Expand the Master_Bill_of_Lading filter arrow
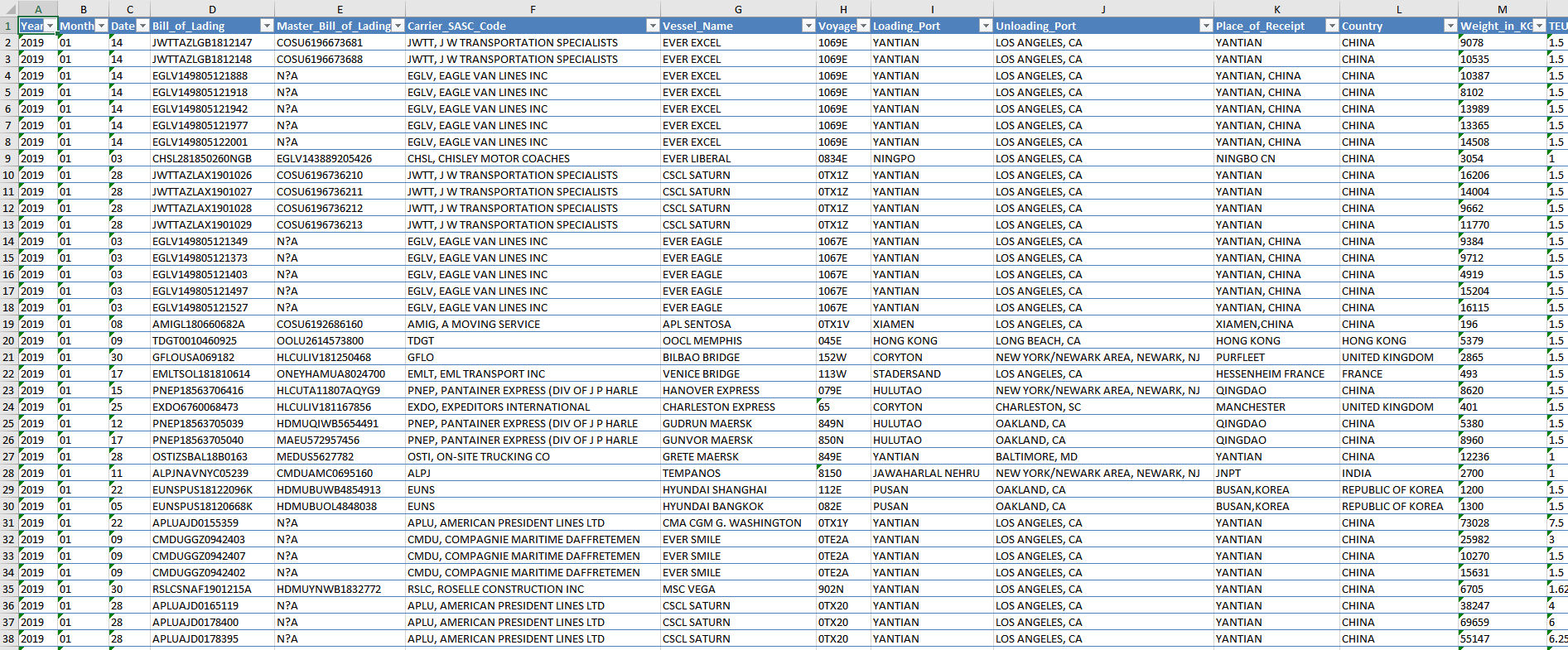The image size is (1568, 650). pos(398,26)
